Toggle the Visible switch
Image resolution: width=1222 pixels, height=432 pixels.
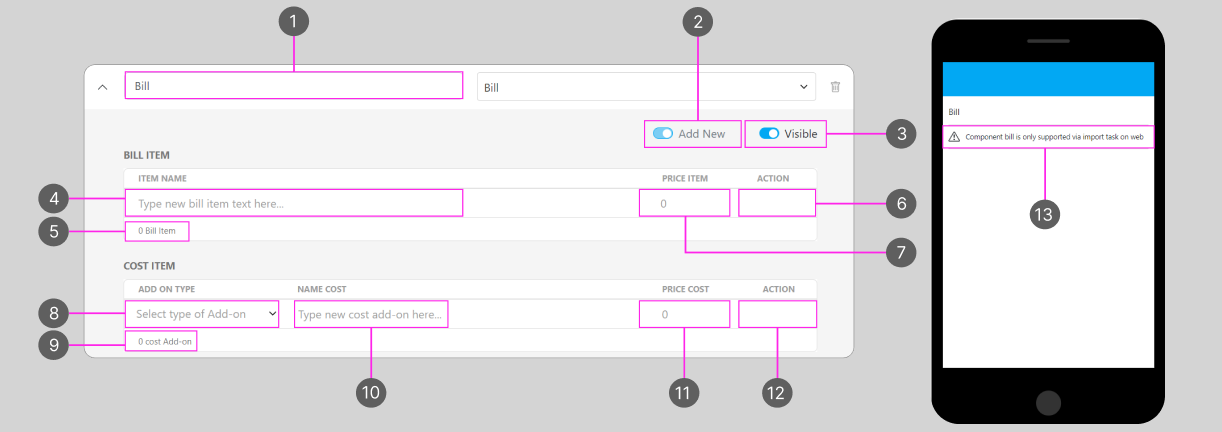[769, 133]
